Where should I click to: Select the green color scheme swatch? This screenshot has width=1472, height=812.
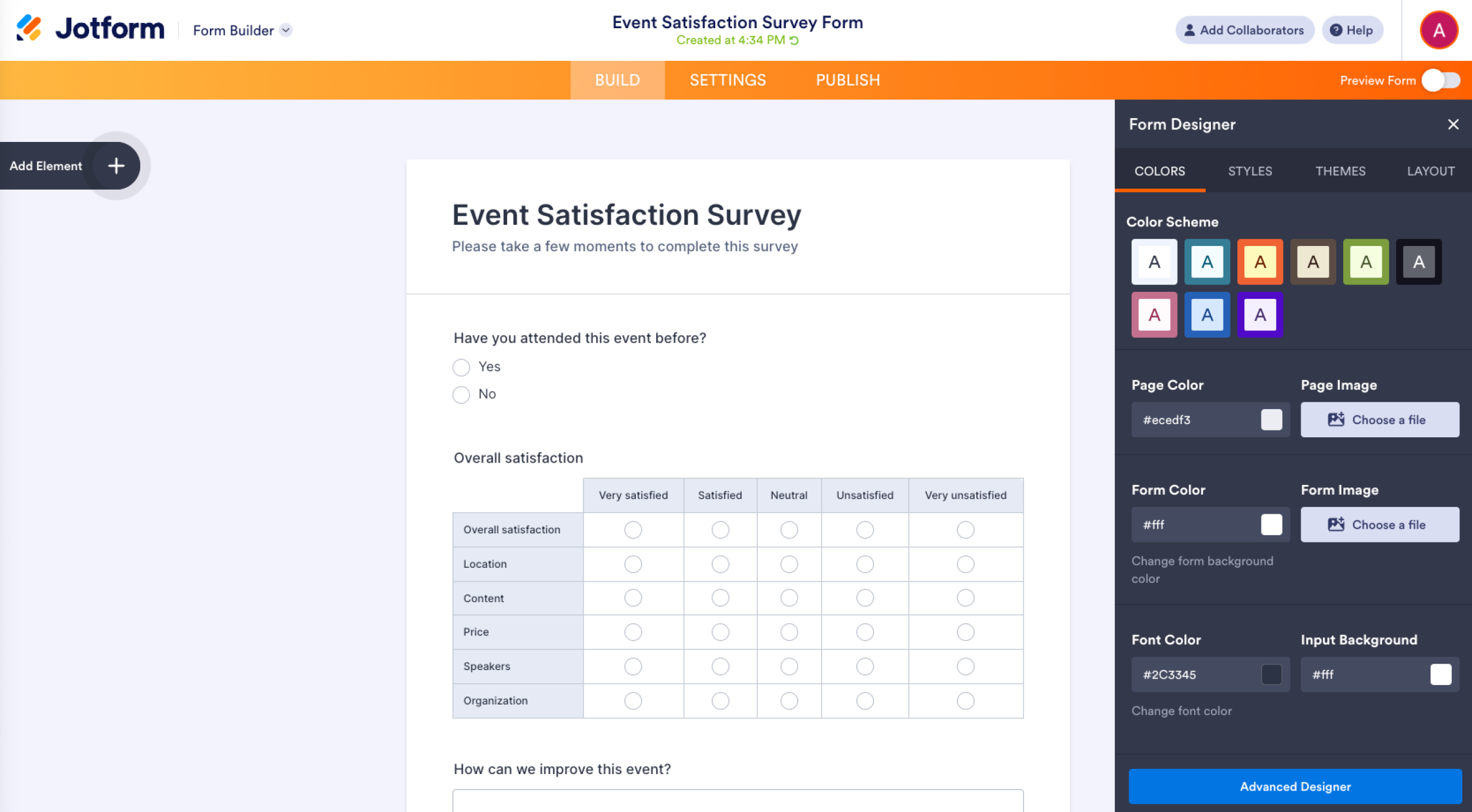(x=1366, y=262)
